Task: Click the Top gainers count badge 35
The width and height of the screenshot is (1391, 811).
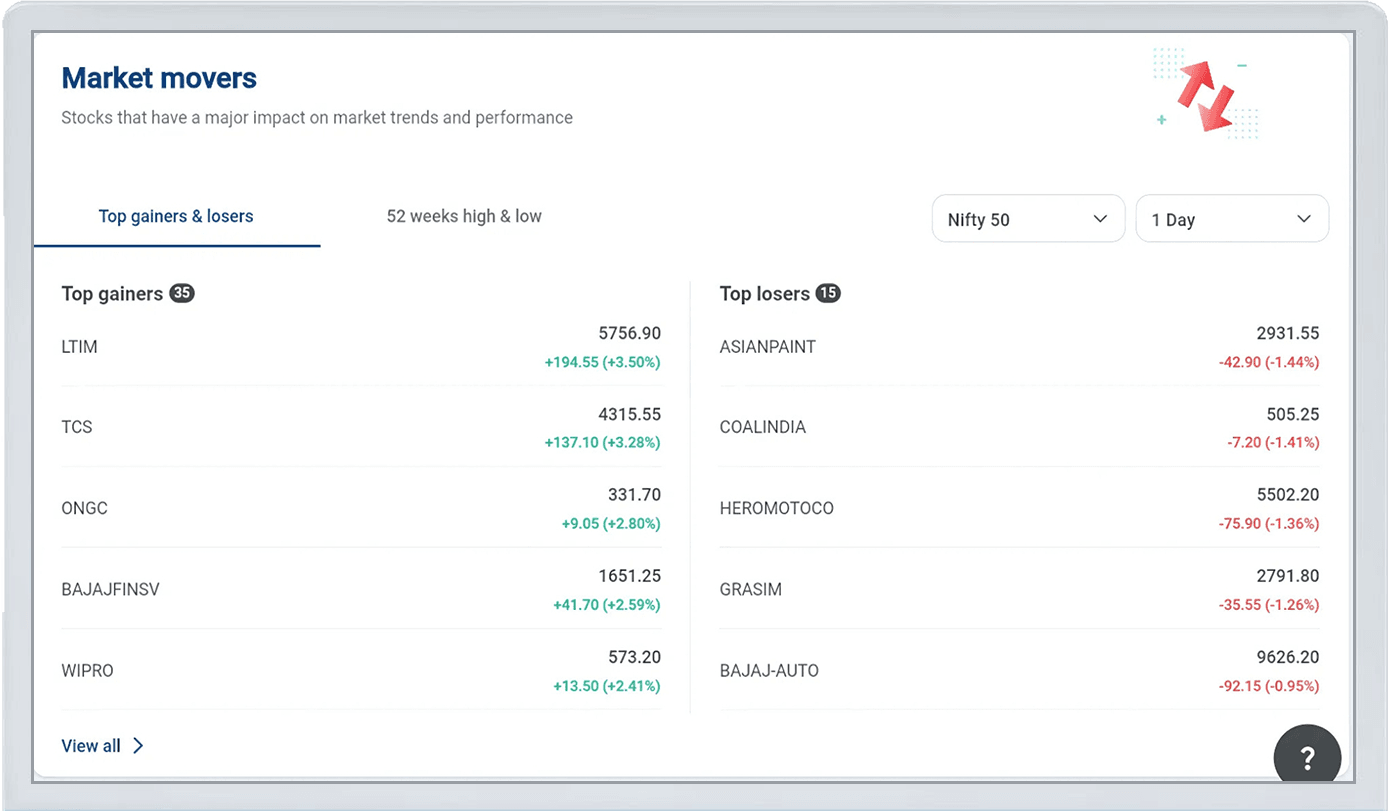Action: 182,293
